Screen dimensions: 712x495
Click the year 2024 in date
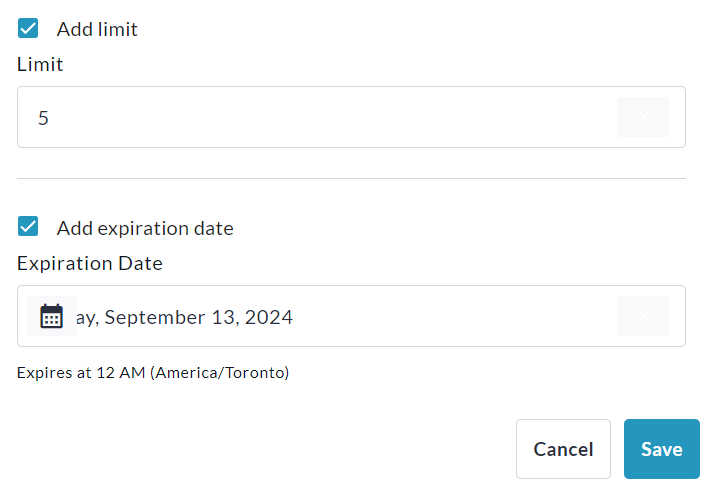267,317
